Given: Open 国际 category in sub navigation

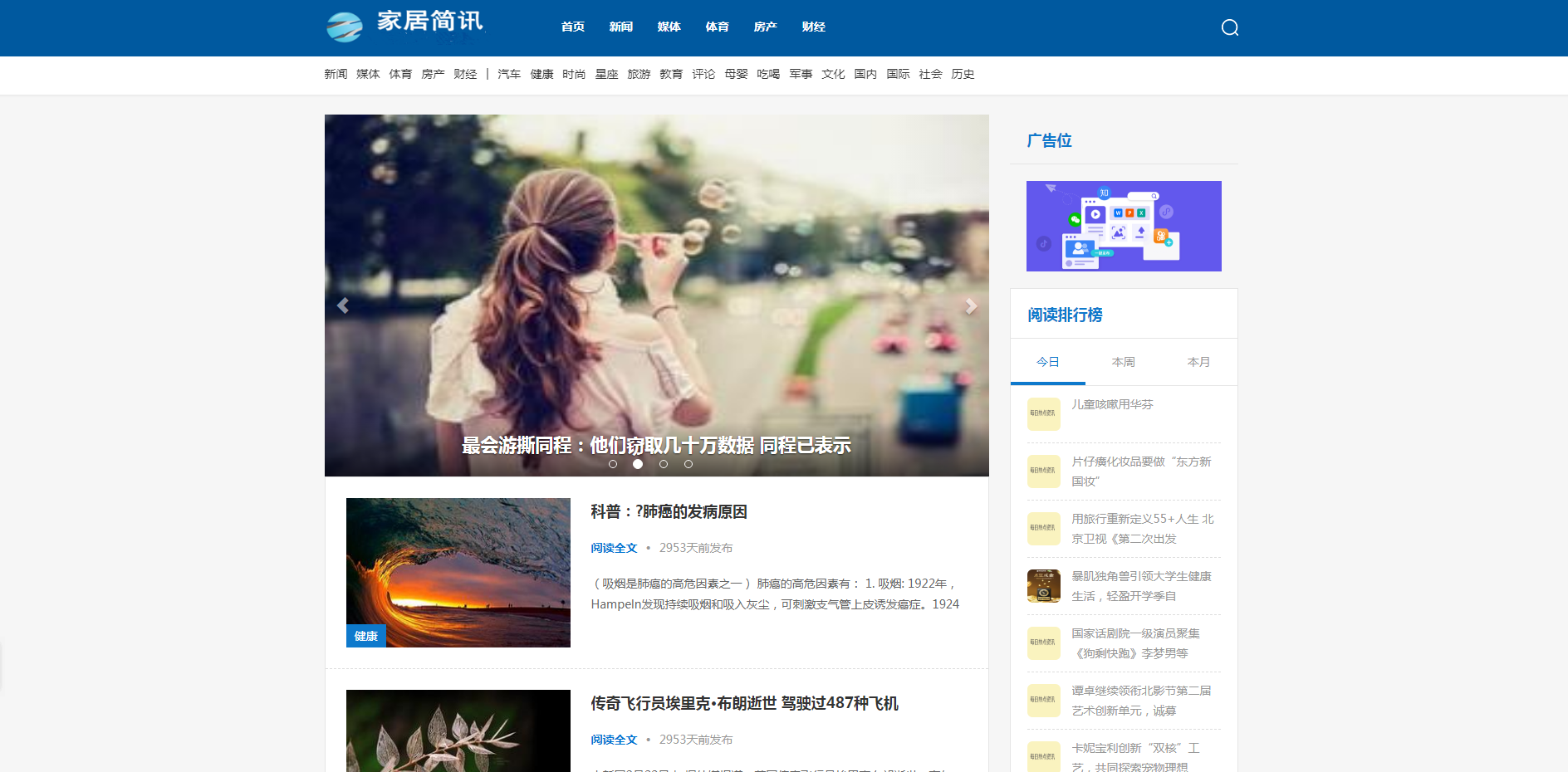Looking at the screenshot, I should pos(898,74).
